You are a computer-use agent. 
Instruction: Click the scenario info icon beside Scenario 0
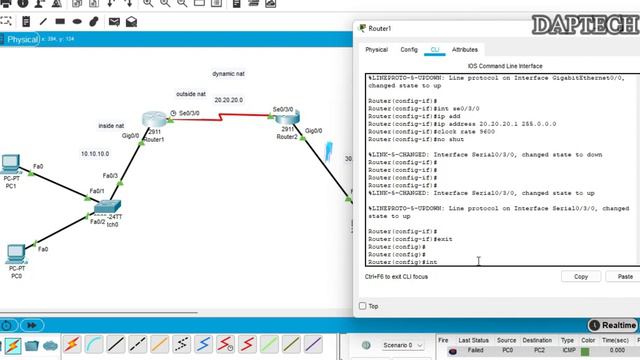pos(366,345)
